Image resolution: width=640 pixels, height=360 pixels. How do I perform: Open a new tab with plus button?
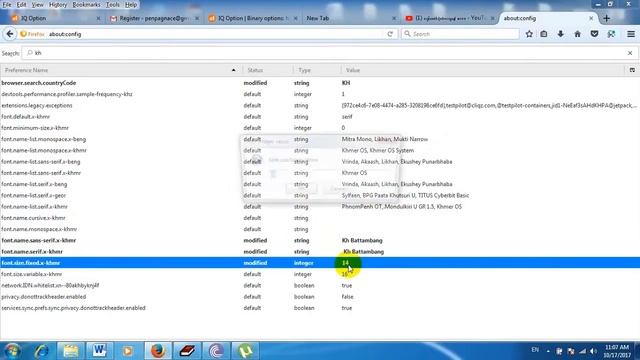coord(606,18)
